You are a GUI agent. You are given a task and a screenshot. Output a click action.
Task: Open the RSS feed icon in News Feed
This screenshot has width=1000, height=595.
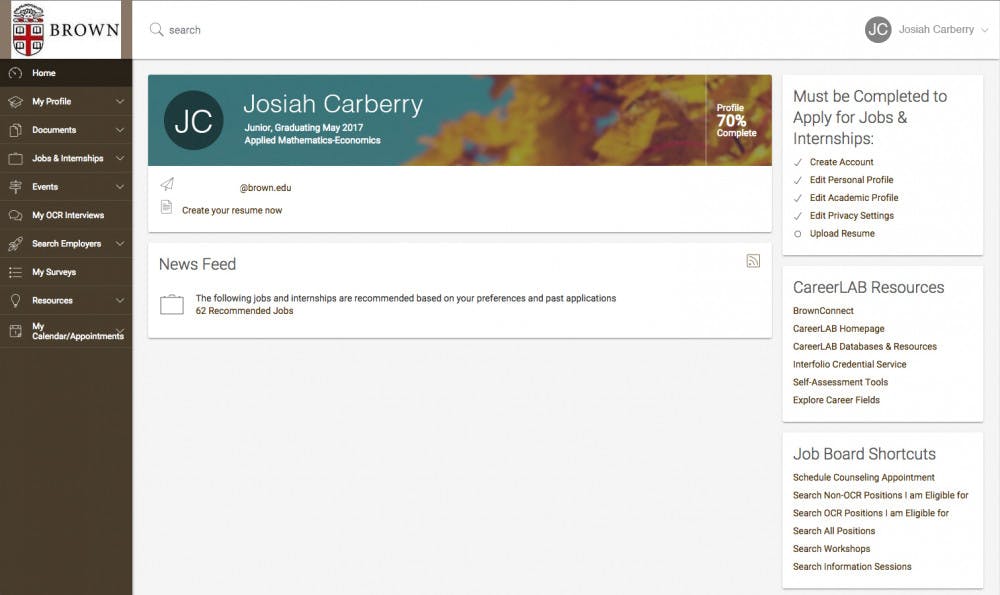tap(754, 260)
